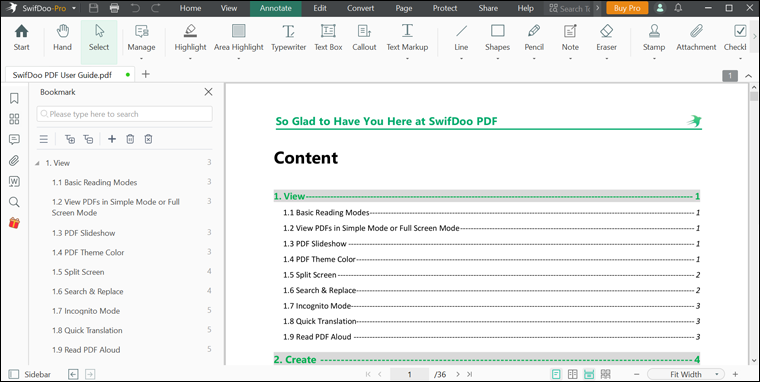The width and height of the screenshot is (760, 382).
Task: Redo the last action
Action: coord(156,8)
